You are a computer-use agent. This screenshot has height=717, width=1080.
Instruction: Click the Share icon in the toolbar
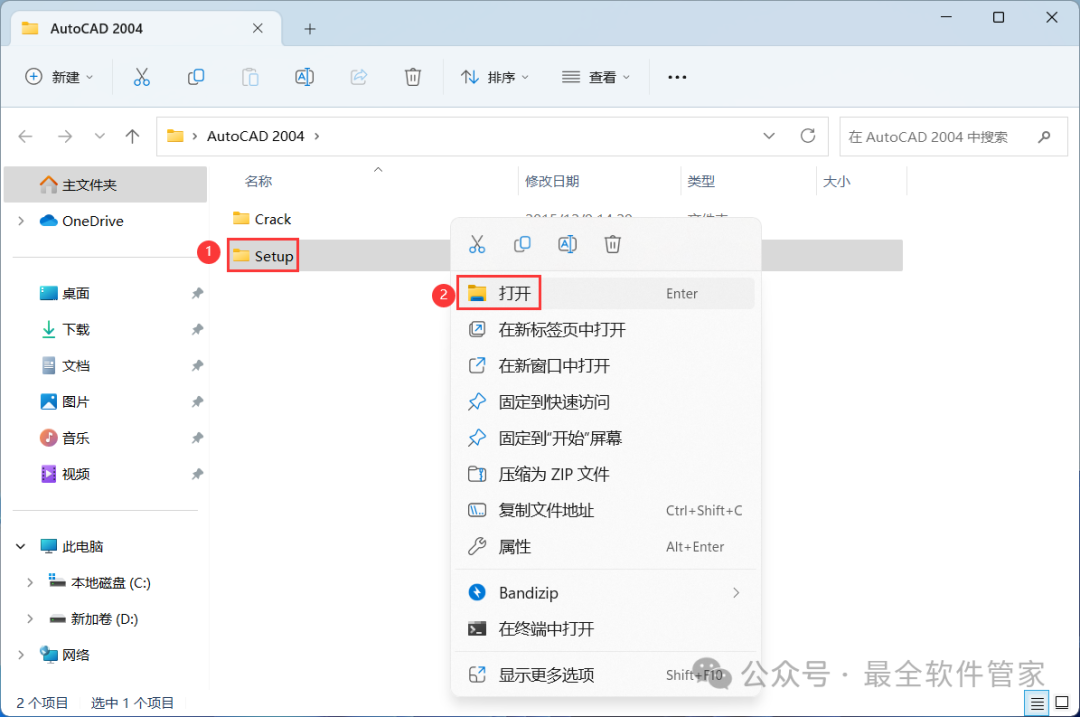pos(359,77)
